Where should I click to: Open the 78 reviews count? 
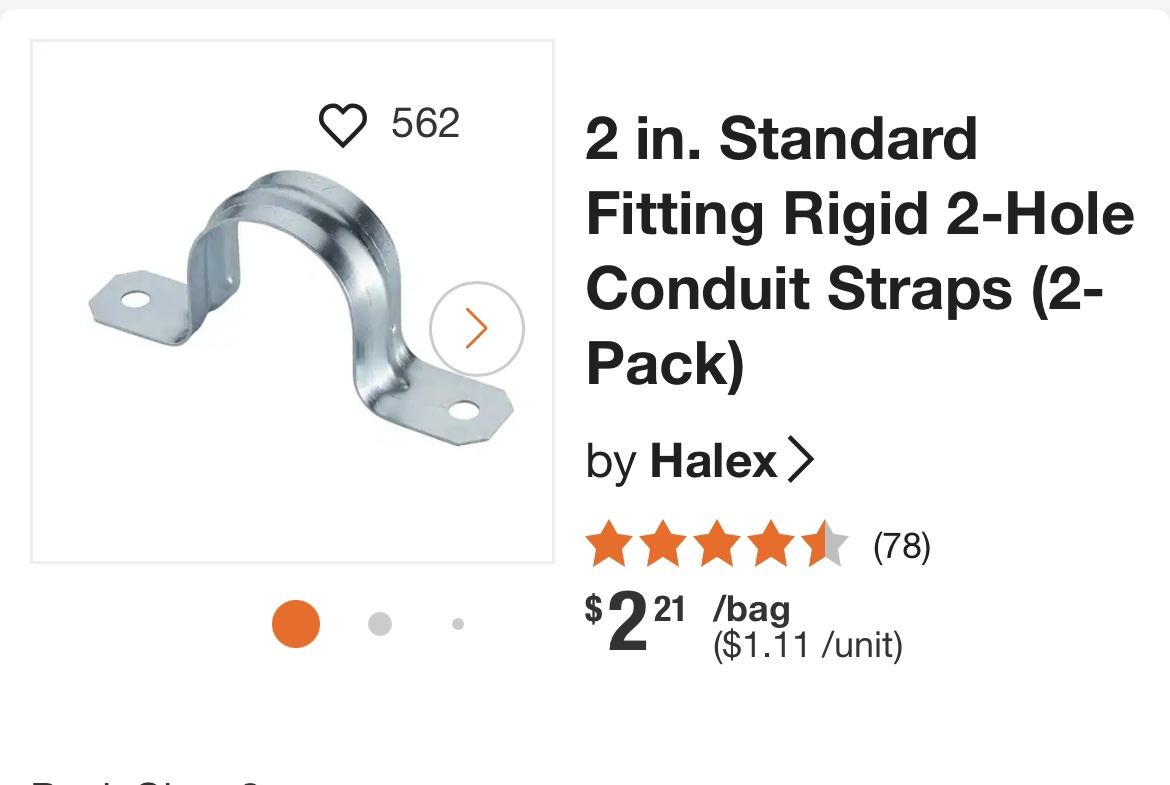[901, 546]
